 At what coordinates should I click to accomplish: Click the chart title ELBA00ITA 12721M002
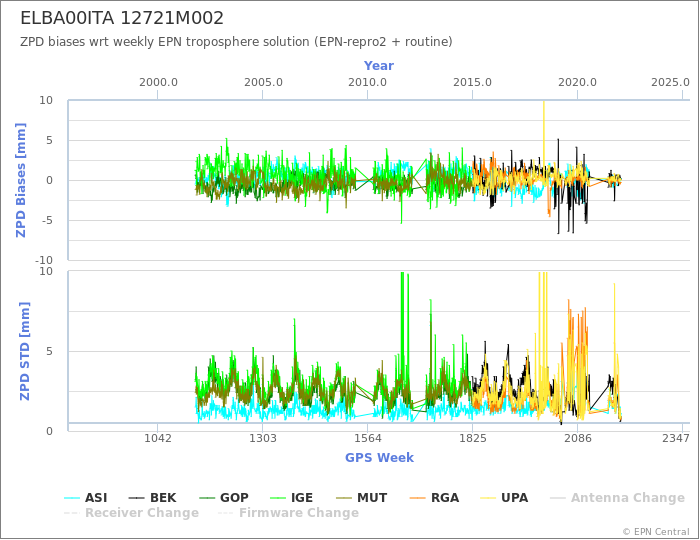(x=122, y=18)
